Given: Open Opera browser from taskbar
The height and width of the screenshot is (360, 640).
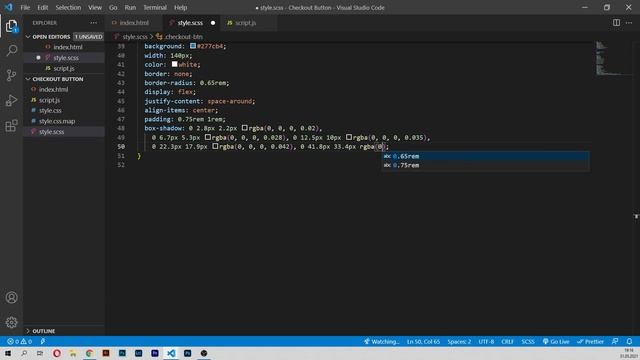Looking at the screenshot, I should click(x=57, y=353).
